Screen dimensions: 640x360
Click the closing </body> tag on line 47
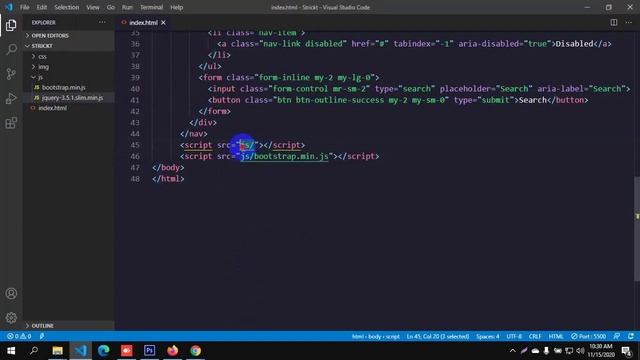(x=168, y=168)
